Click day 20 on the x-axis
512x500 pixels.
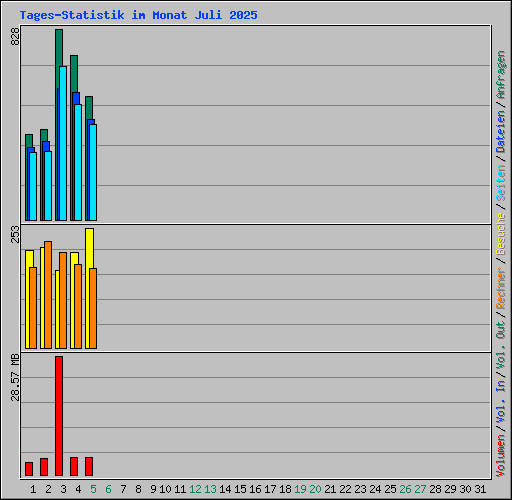[x=315, y=489]
